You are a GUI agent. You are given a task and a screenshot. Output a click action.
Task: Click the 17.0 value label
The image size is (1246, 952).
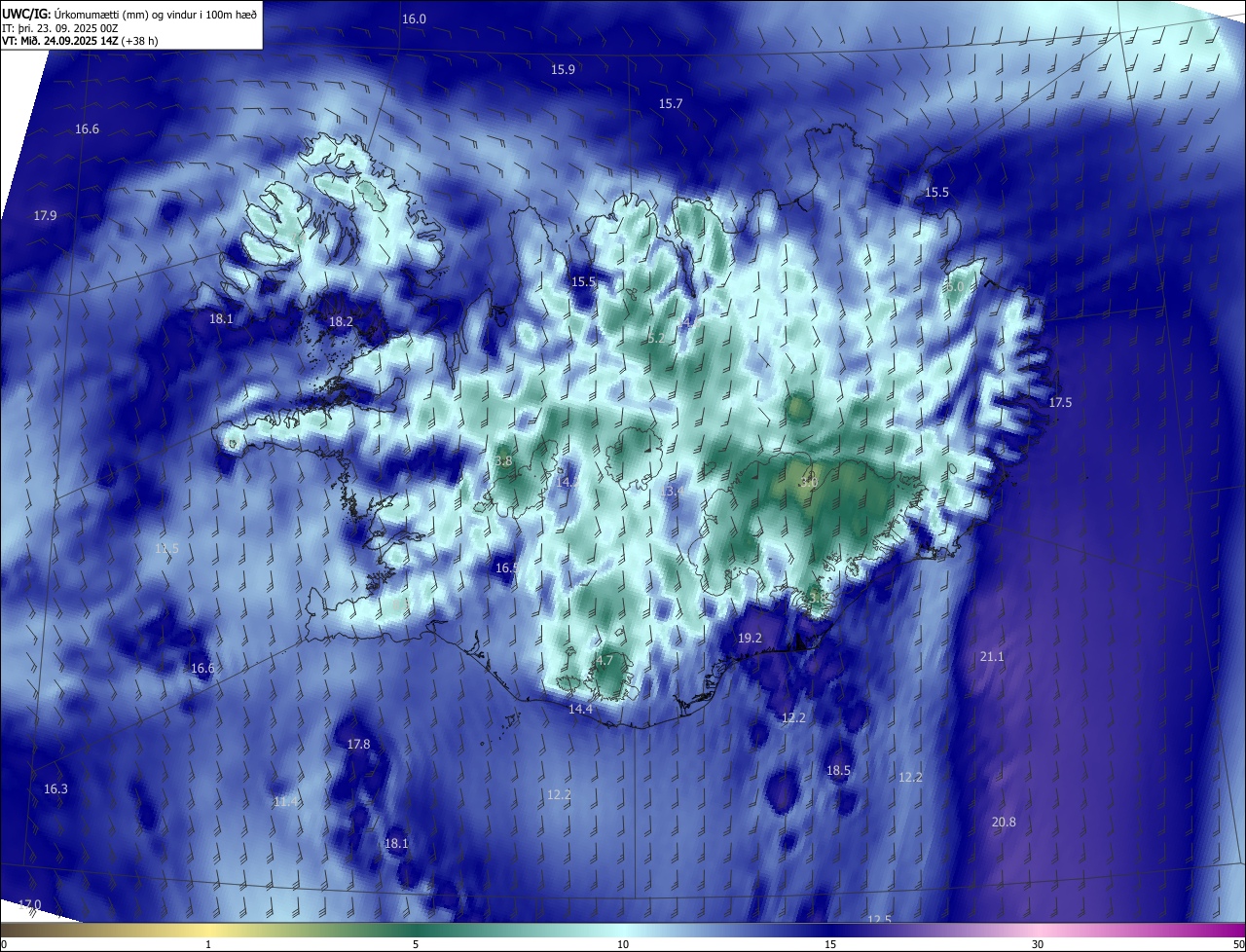[x=29, y=904]
